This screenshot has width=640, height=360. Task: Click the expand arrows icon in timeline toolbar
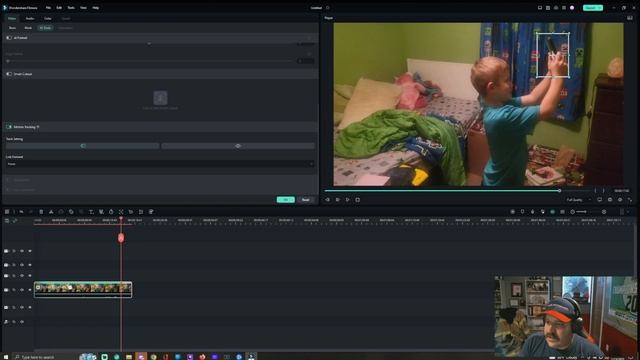click(x=121, y=212)
